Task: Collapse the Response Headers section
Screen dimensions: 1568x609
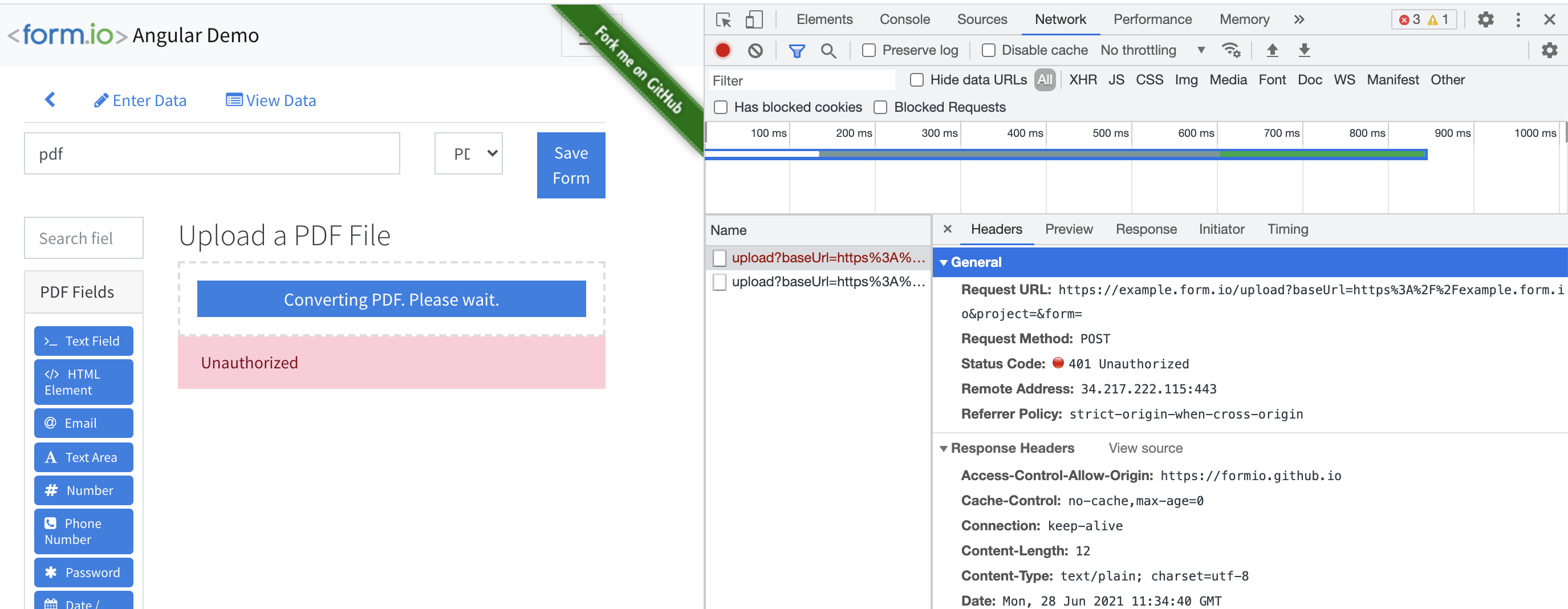Action: [x=944, y=449]
